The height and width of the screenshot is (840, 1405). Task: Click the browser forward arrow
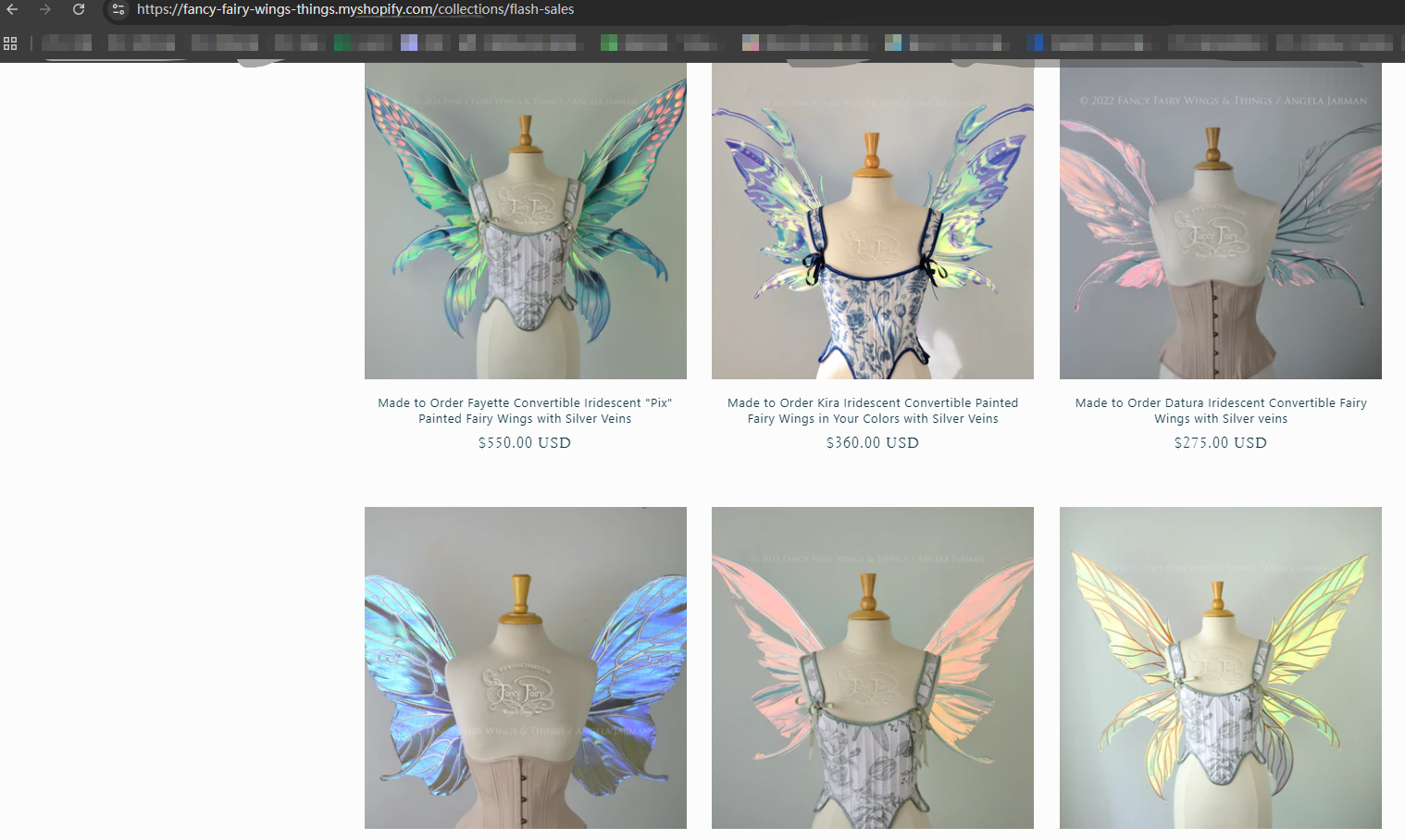[44, 9]
